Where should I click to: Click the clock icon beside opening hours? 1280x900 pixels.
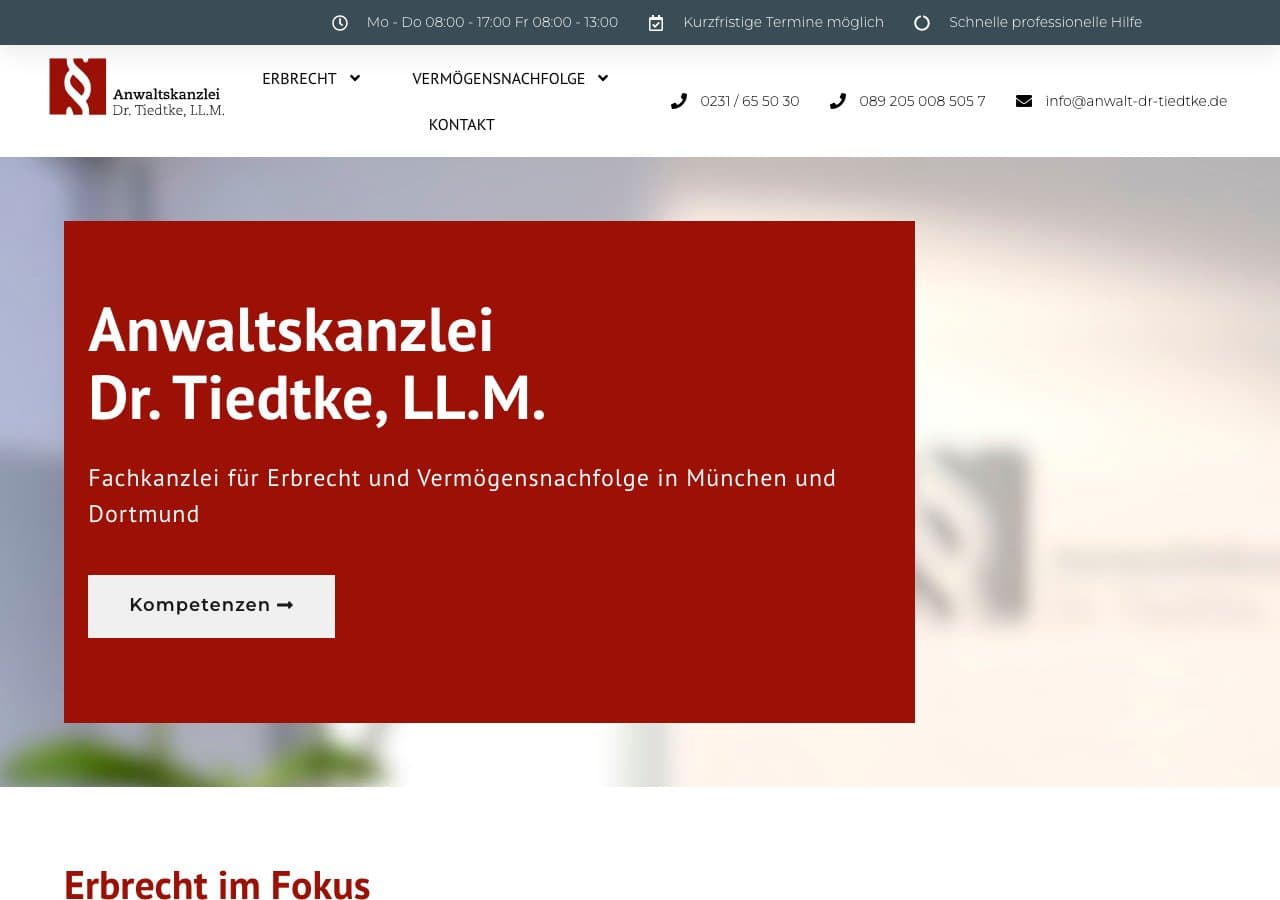[340, 21]
